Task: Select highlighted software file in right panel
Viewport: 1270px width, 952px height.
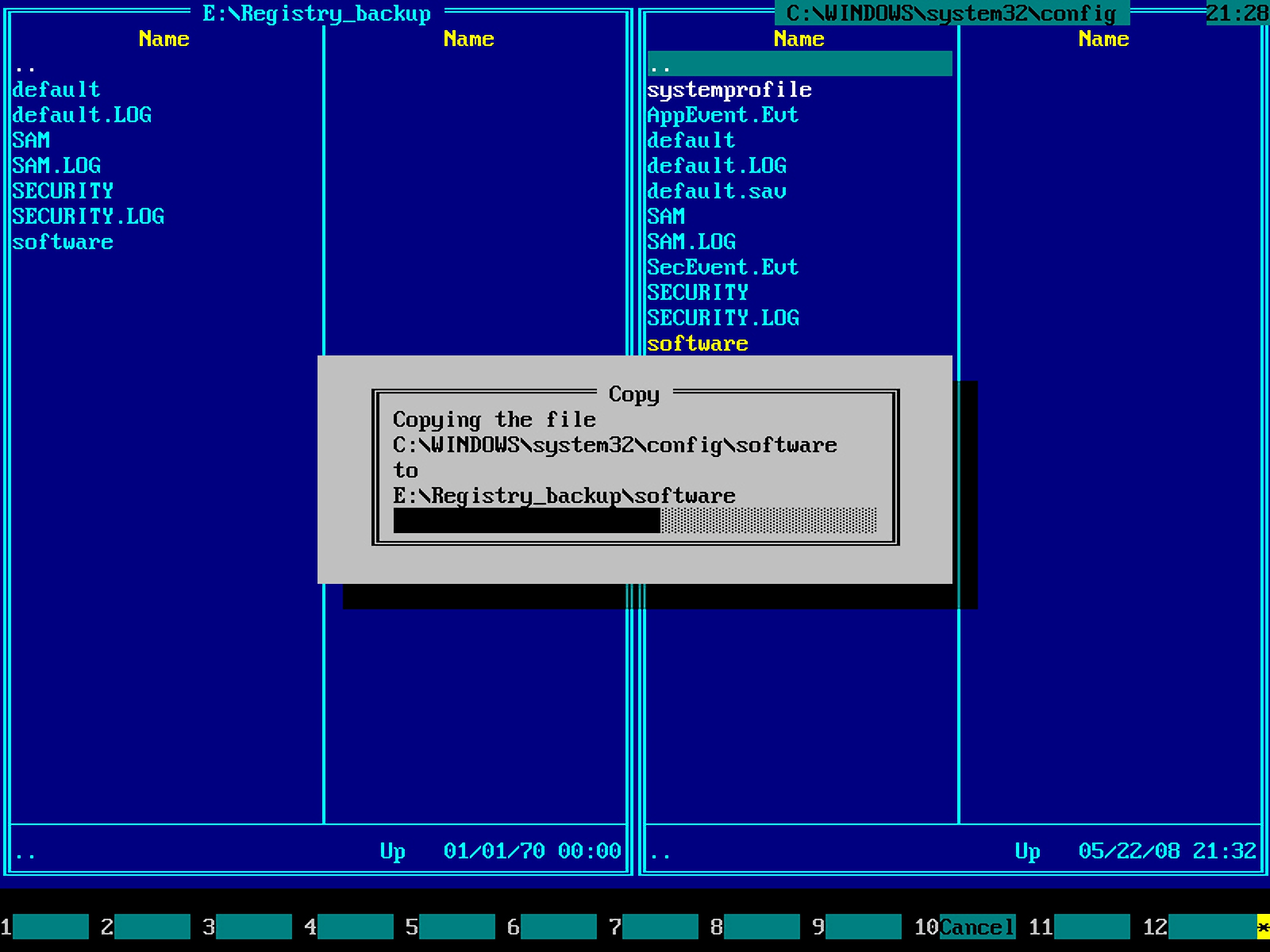Action: click(697, 344)
